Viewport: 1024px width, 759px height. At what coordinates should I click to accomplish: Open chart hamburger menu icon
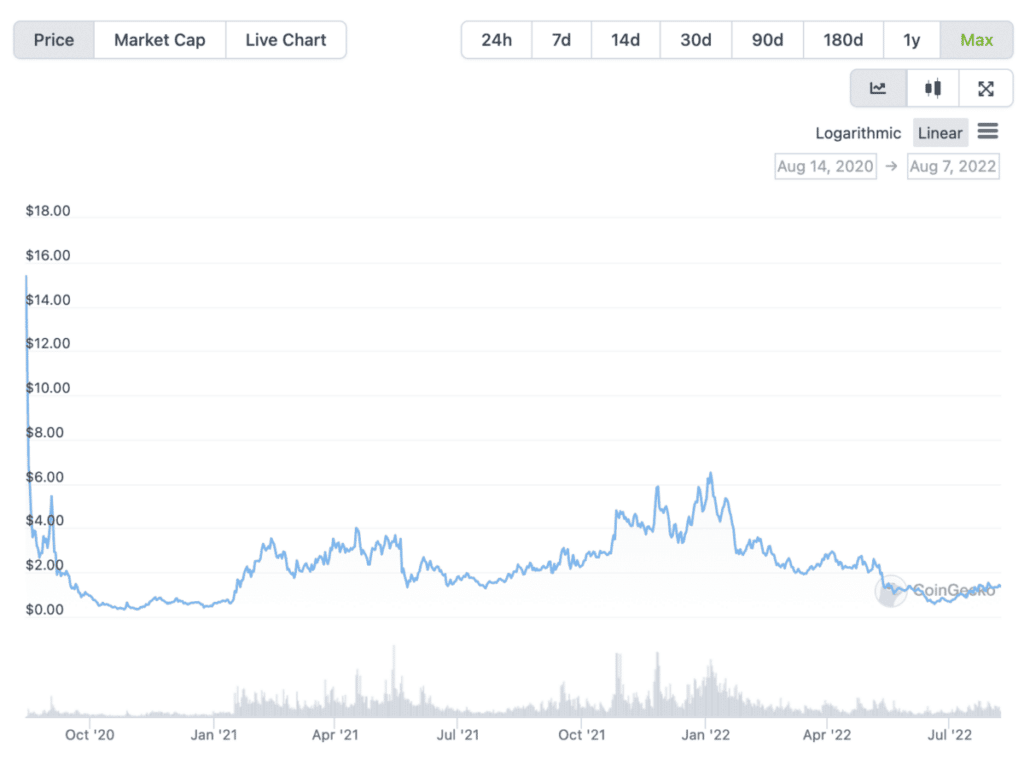(988, 131)
